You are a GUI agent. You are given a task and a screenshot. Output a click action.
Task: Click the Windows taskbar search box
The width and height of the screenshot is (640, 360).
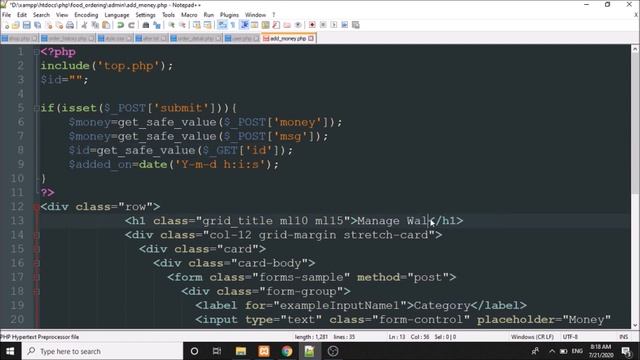pyautogui.click(x=102, y=351)
